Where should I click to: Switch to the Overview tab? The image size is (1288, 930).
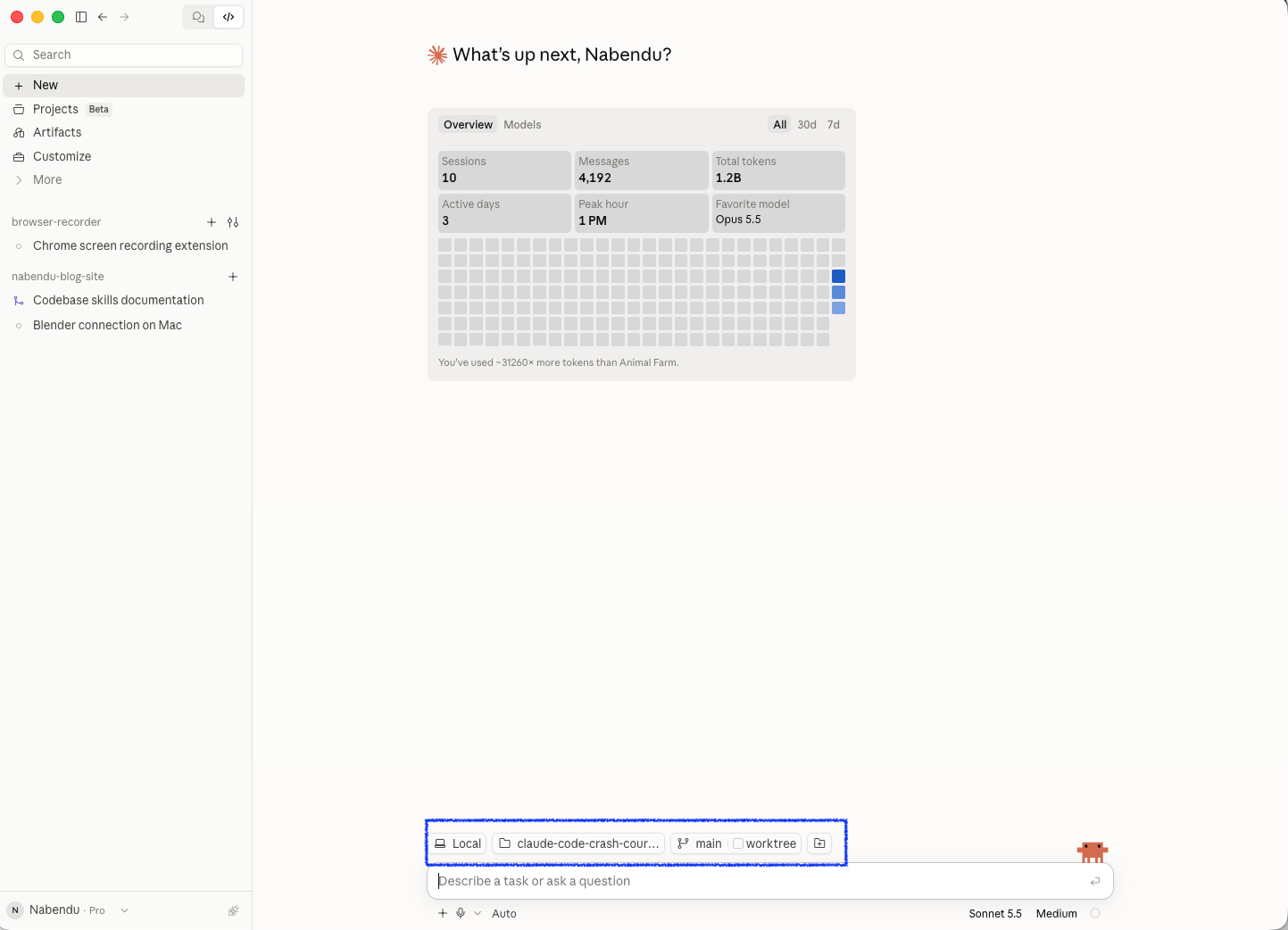tap(468, 125)
